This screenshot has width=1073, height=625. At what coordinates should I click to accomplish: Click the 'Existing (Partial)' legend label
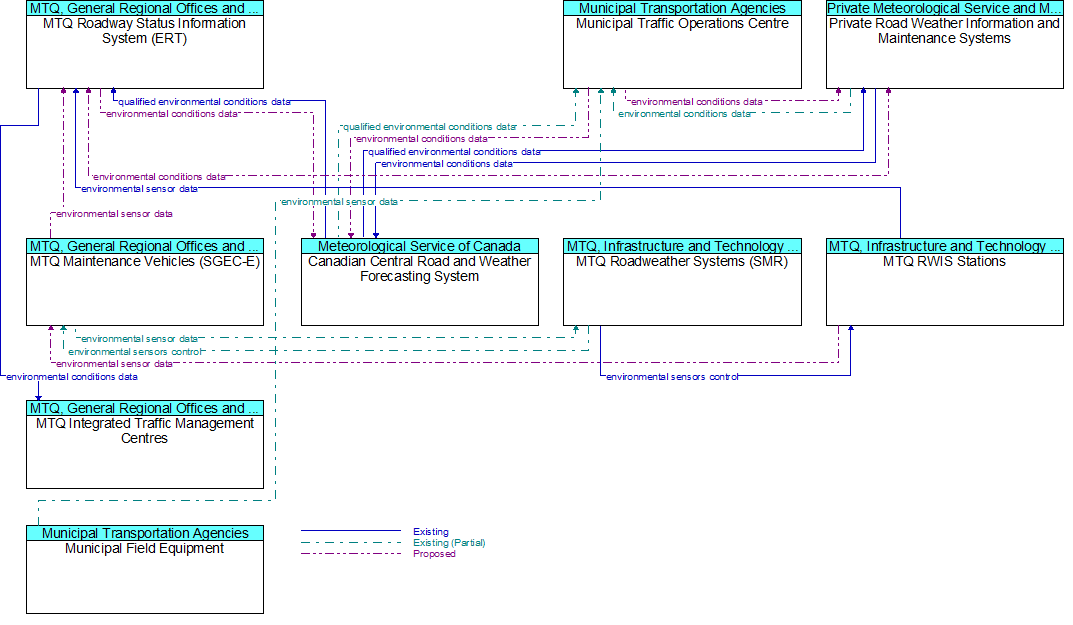coord(450,543)
